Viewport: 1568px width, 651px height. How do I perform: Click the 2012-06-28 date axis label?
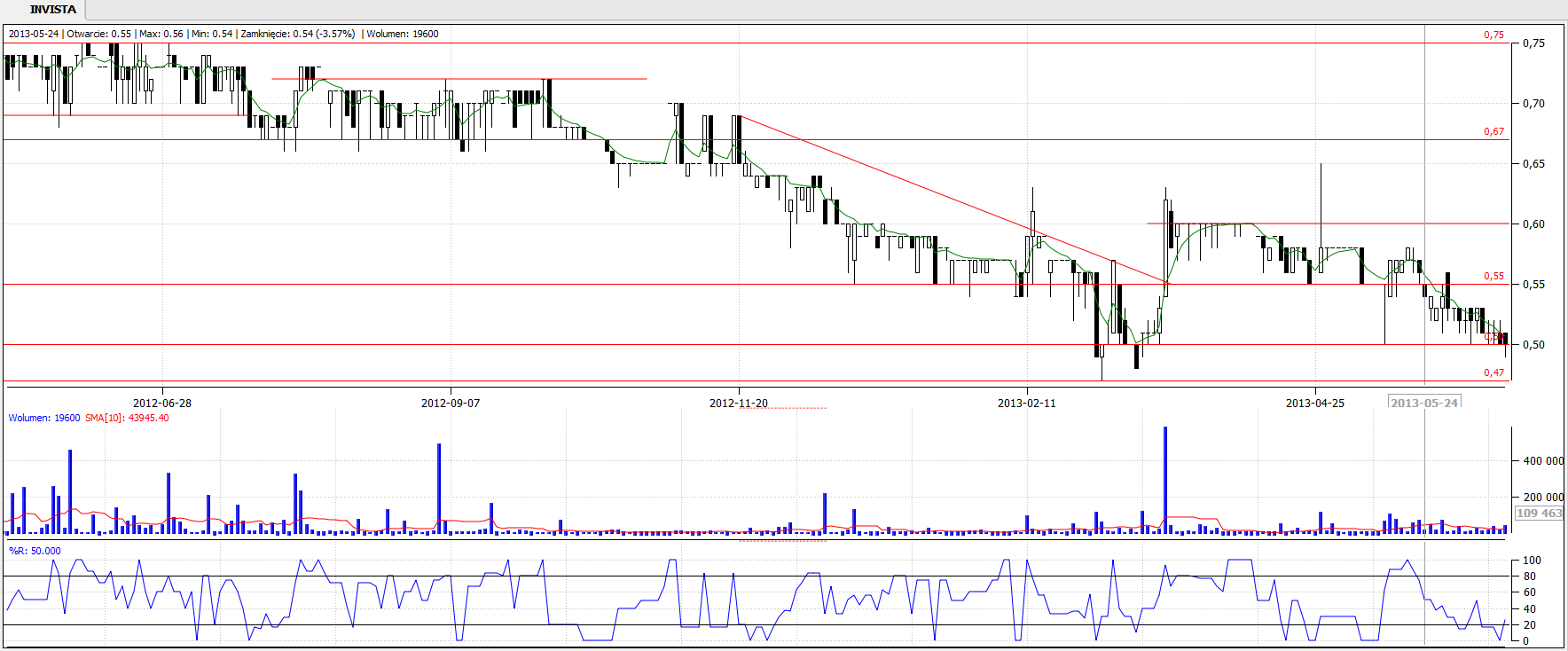coord(161,404)
